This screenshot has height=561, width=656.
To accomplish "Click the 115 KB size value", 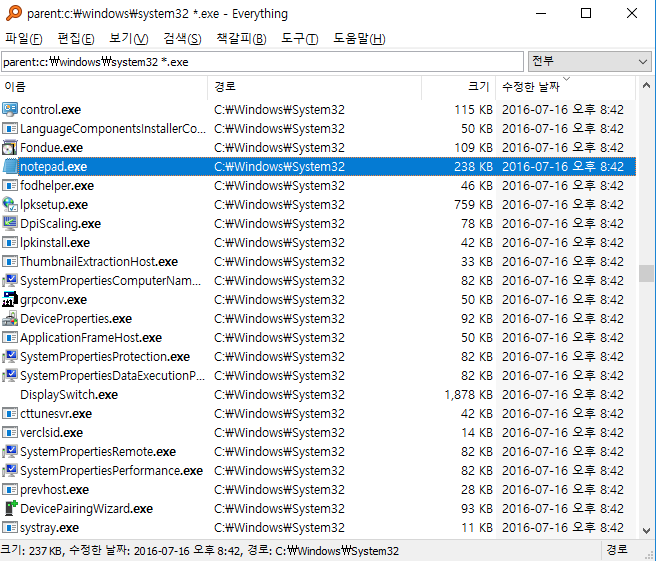I will coord(473,110).
